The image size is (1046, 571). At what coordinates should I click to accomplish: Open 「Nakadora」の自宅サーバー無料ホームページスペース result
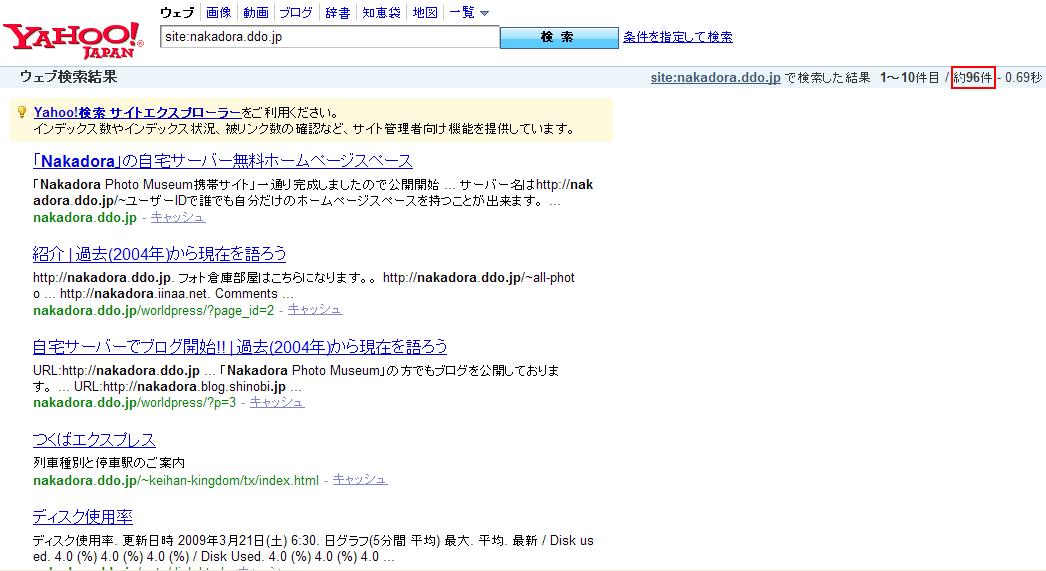pos(223,161)
